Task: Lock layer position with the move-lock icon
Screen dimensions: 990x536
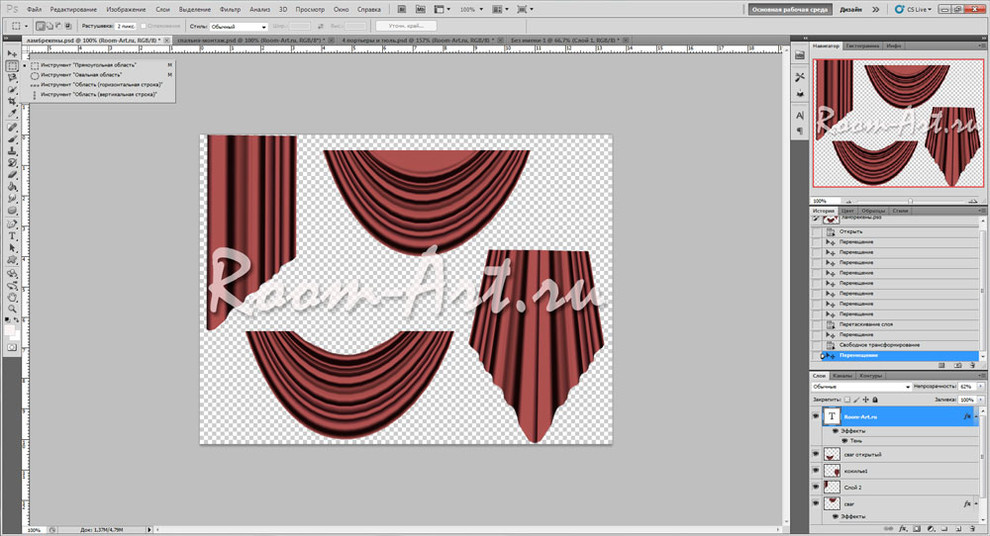Action: tap(866, 399)
